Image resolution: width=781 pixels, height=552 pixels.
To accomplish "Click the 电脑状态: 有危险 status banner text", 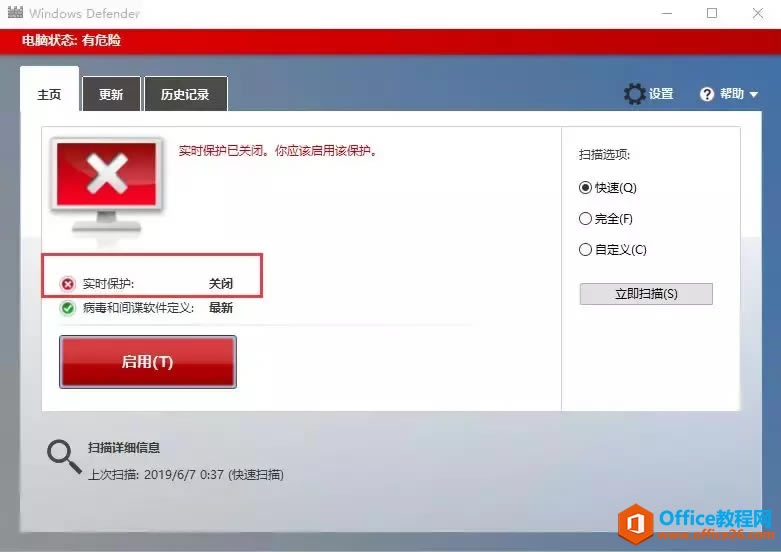I will click(x=71, y=40).
